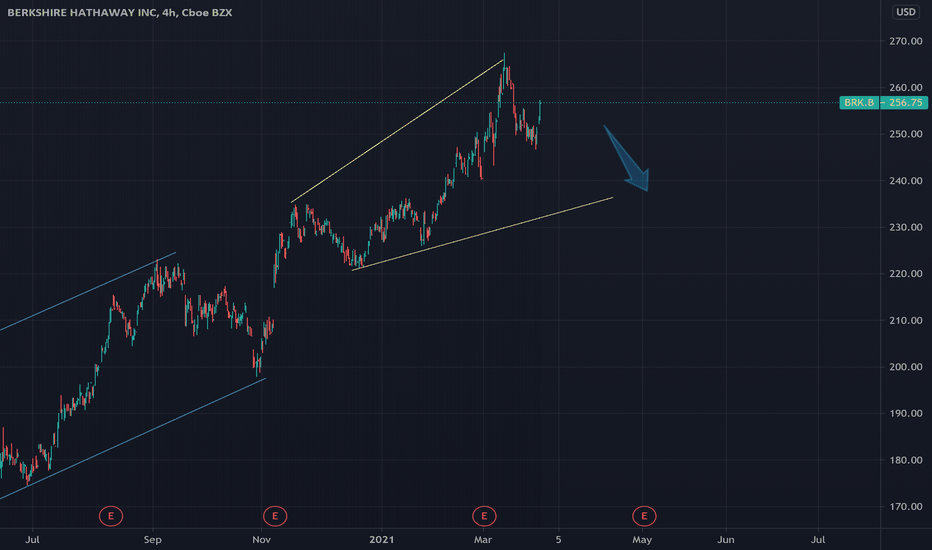This screenshot has height=550, width=932.
Task: Click the 5 date axis label
Action: (558, 540)
